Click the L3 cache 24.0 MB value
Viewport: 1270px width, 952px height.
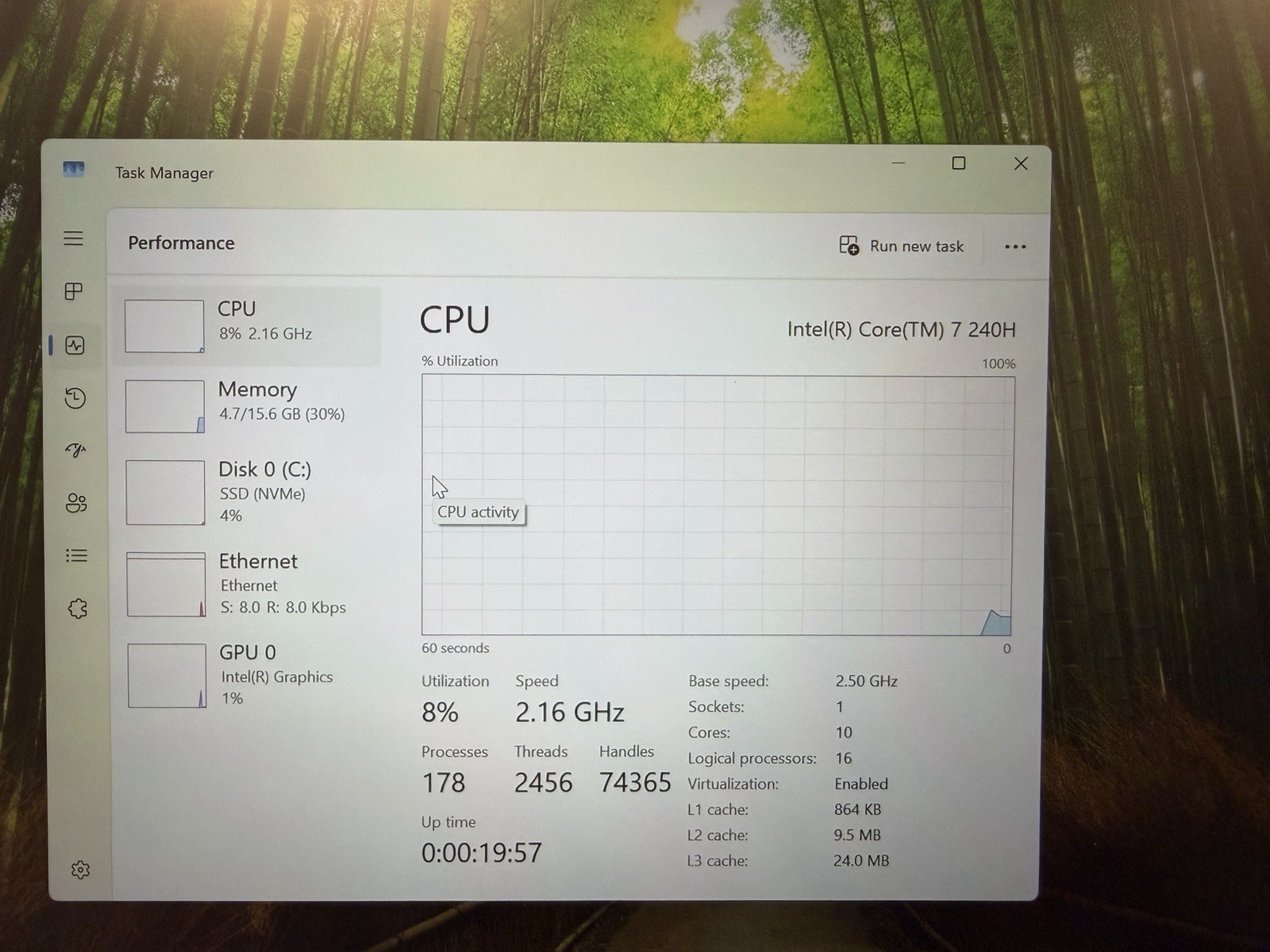(861, 860)
